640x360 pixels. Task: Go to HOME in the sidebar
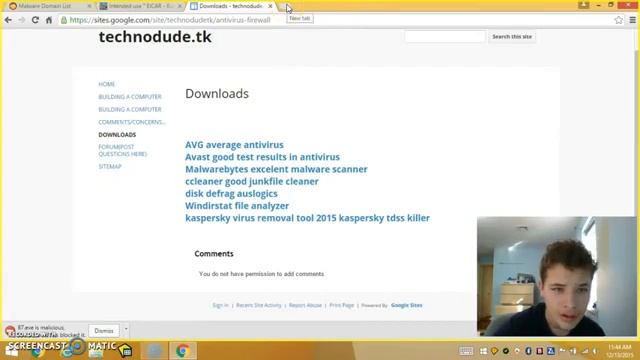coord(107,84)
